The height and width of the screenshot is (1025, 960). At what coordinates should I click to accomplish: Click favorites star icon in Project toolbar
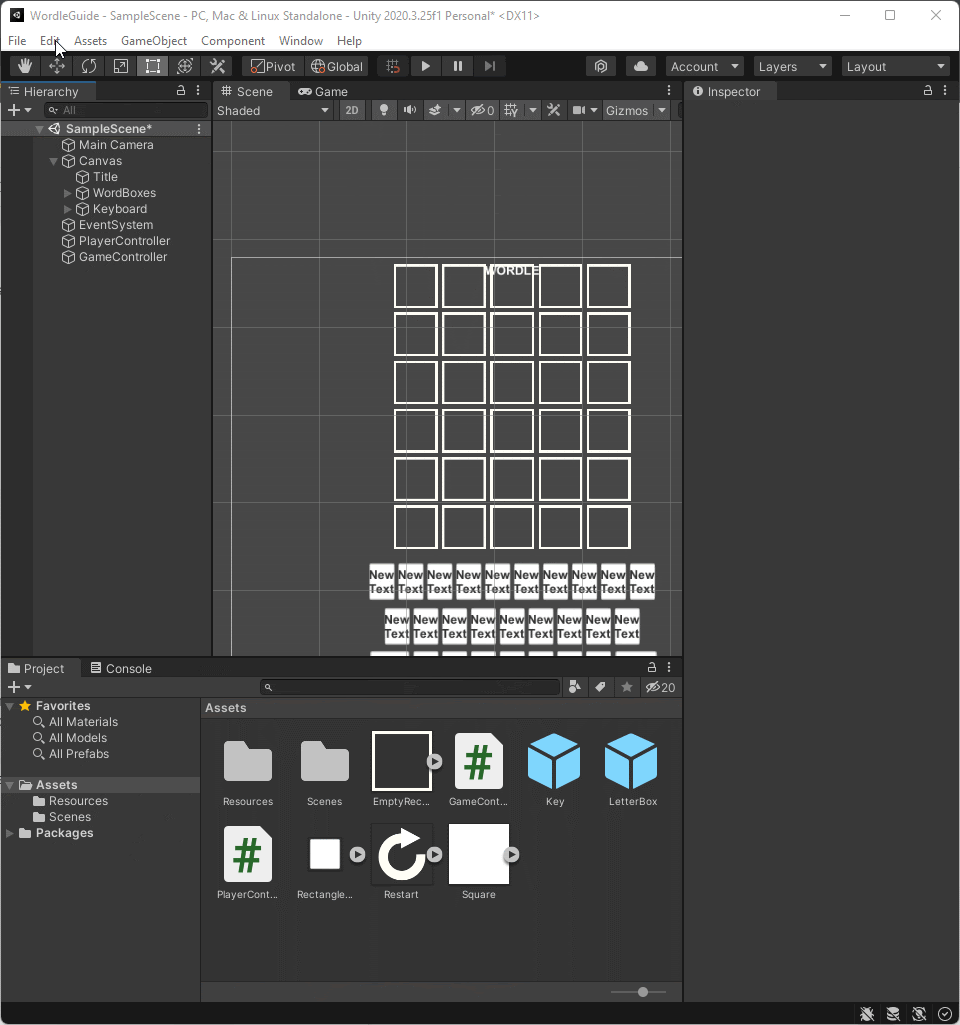point(627,687)
